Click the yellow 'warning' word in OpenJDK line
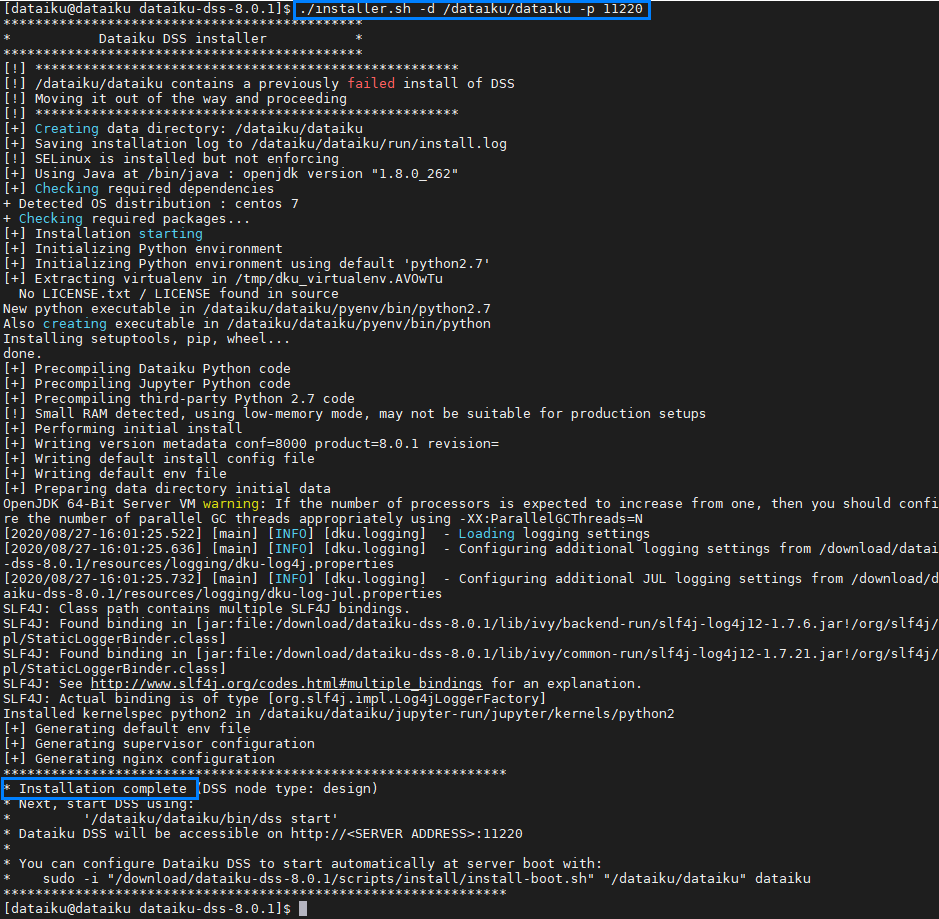Viewport: 939px width, 919px height. coord(231,504)
